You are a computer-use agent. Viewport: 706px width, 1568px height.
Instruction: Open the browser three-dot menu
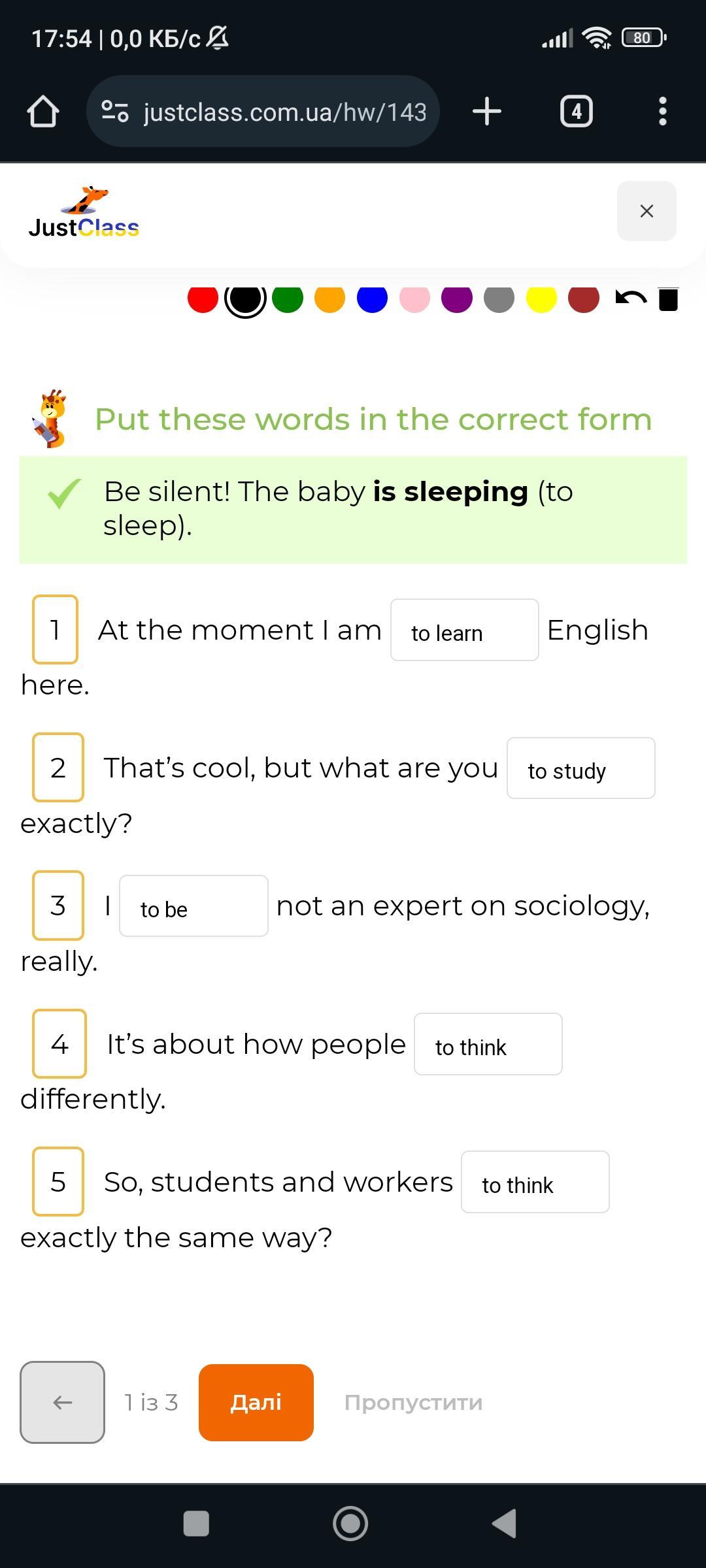662,111
